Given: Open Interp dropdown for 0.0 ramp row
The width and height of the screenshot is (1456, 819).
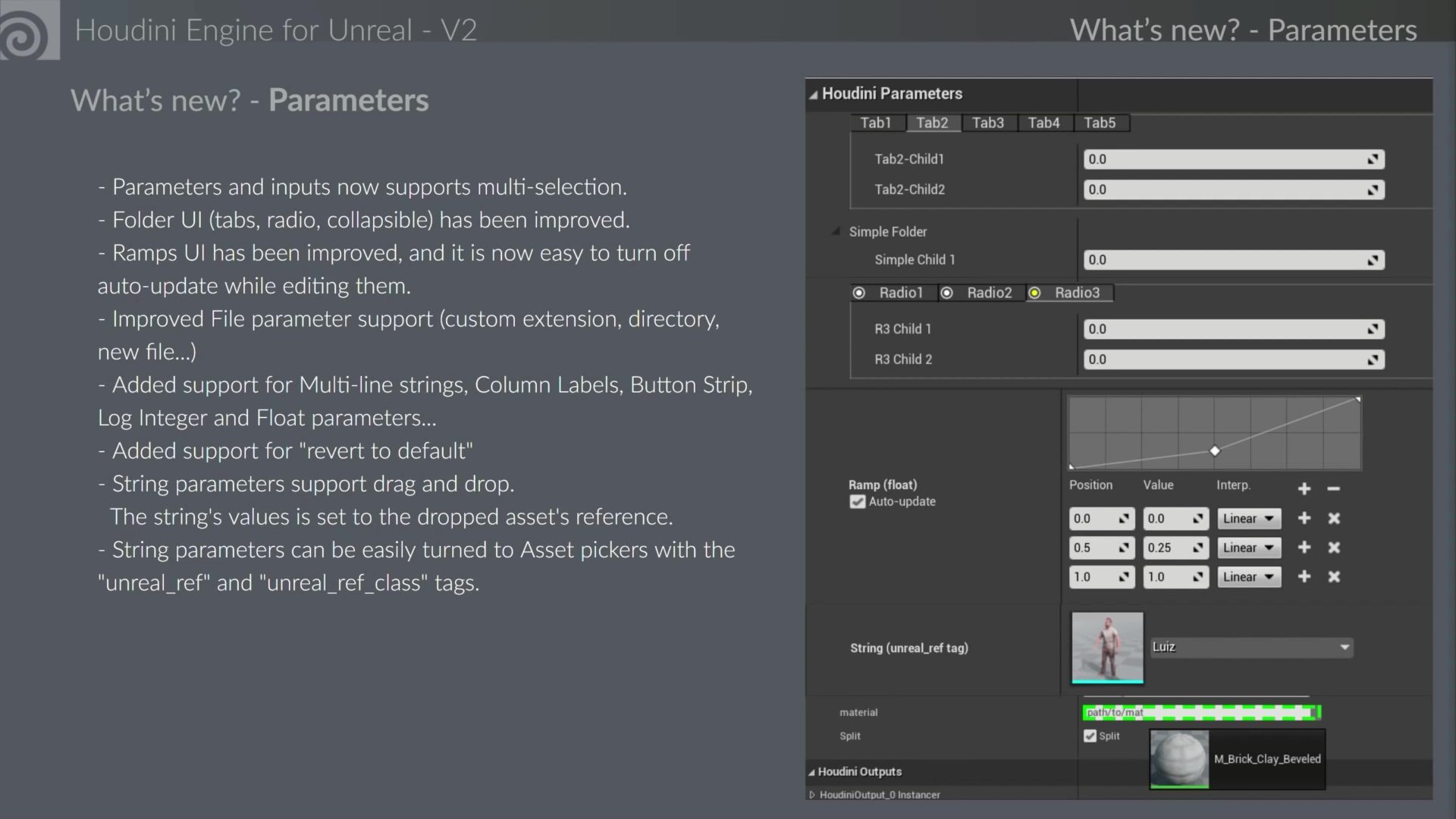Looking at the screenshot, I should click(1249, 519).
